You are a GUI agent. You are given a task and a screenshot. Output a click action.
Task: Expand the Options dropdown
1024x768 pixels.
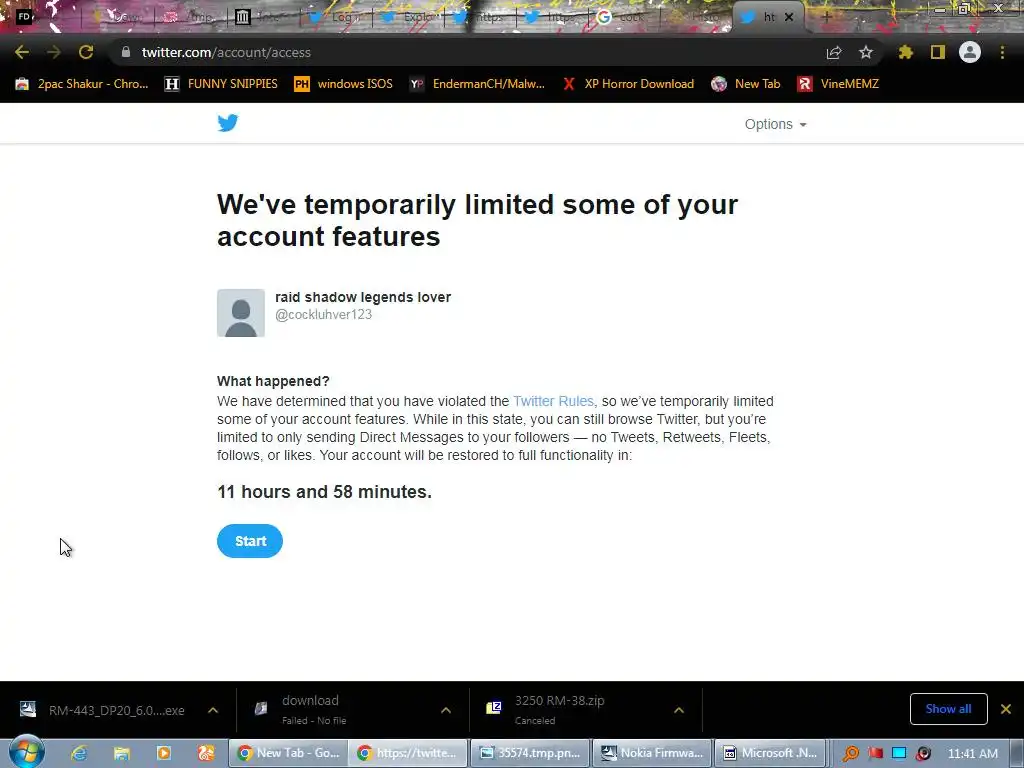[x=775, y=124]
